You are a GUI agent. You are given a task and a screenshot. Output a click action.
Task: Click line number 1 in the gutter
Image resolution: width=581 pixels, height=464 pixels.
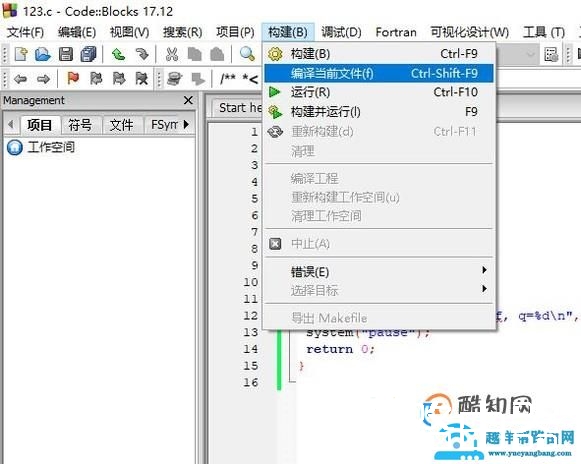click(x=254, y=132)
